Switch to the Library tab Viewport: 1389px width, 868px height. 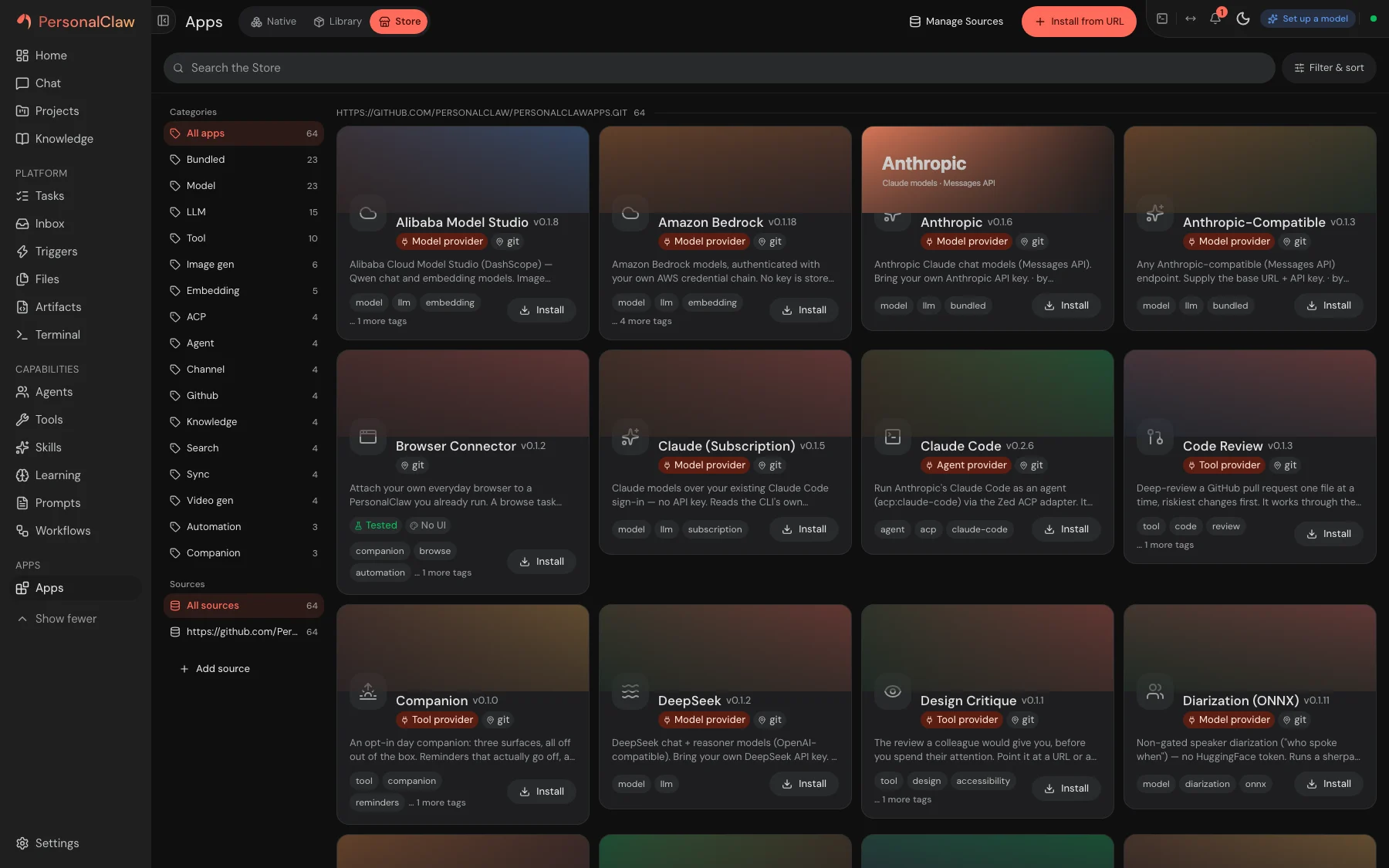click(x=337, y=22)
